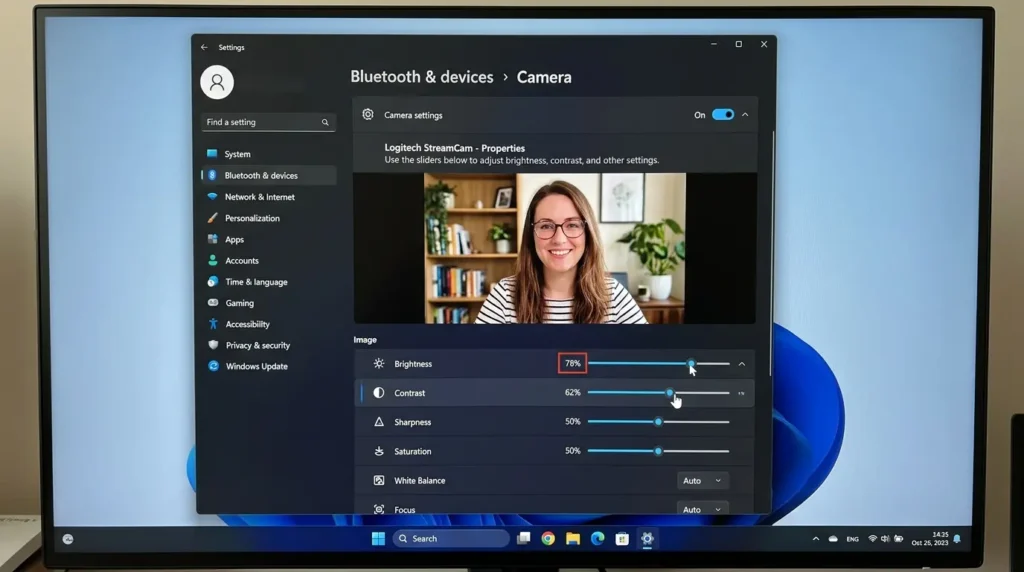Launch Google Chrome from the taskbar
The height and width of the screenshot is (572, 1024).
pos(548,538)
